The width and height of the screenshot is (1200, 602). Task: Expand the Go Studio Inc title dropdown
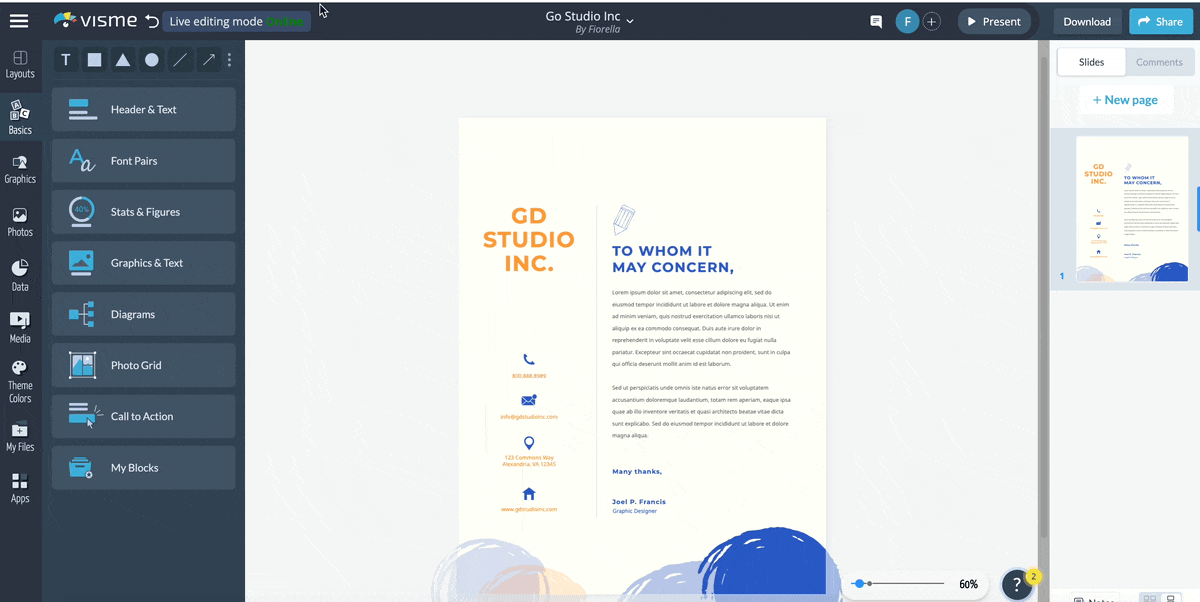click(630, 19)
